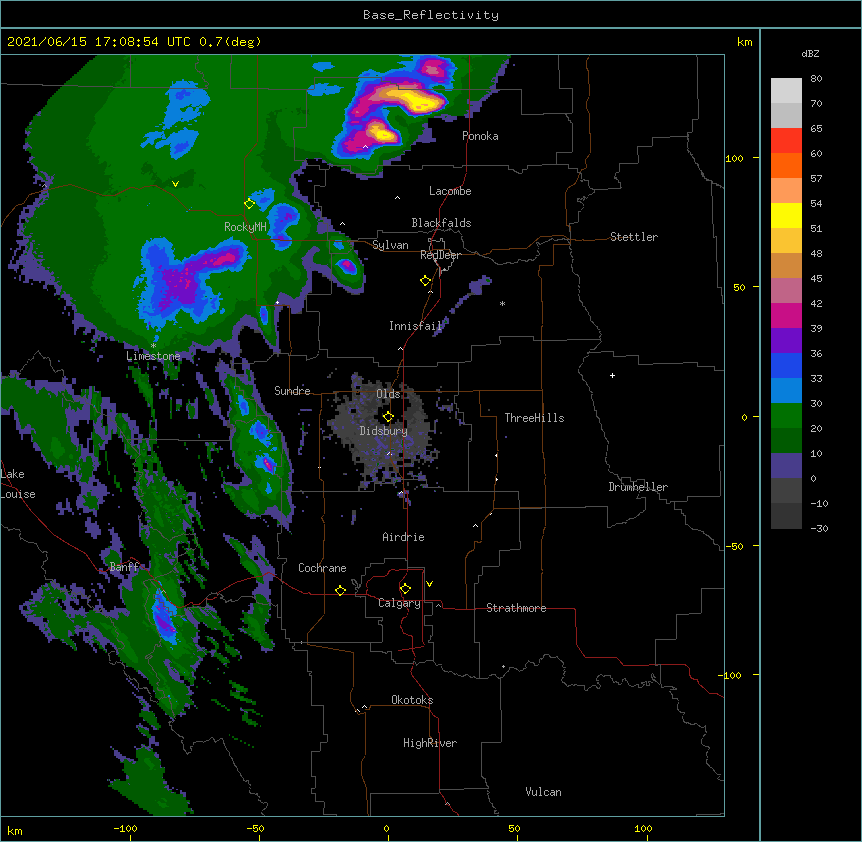Click the white plus marker north of Drumheller
Image resolution: width=862 pixels, height=842 pixels.
coord(612,375)
